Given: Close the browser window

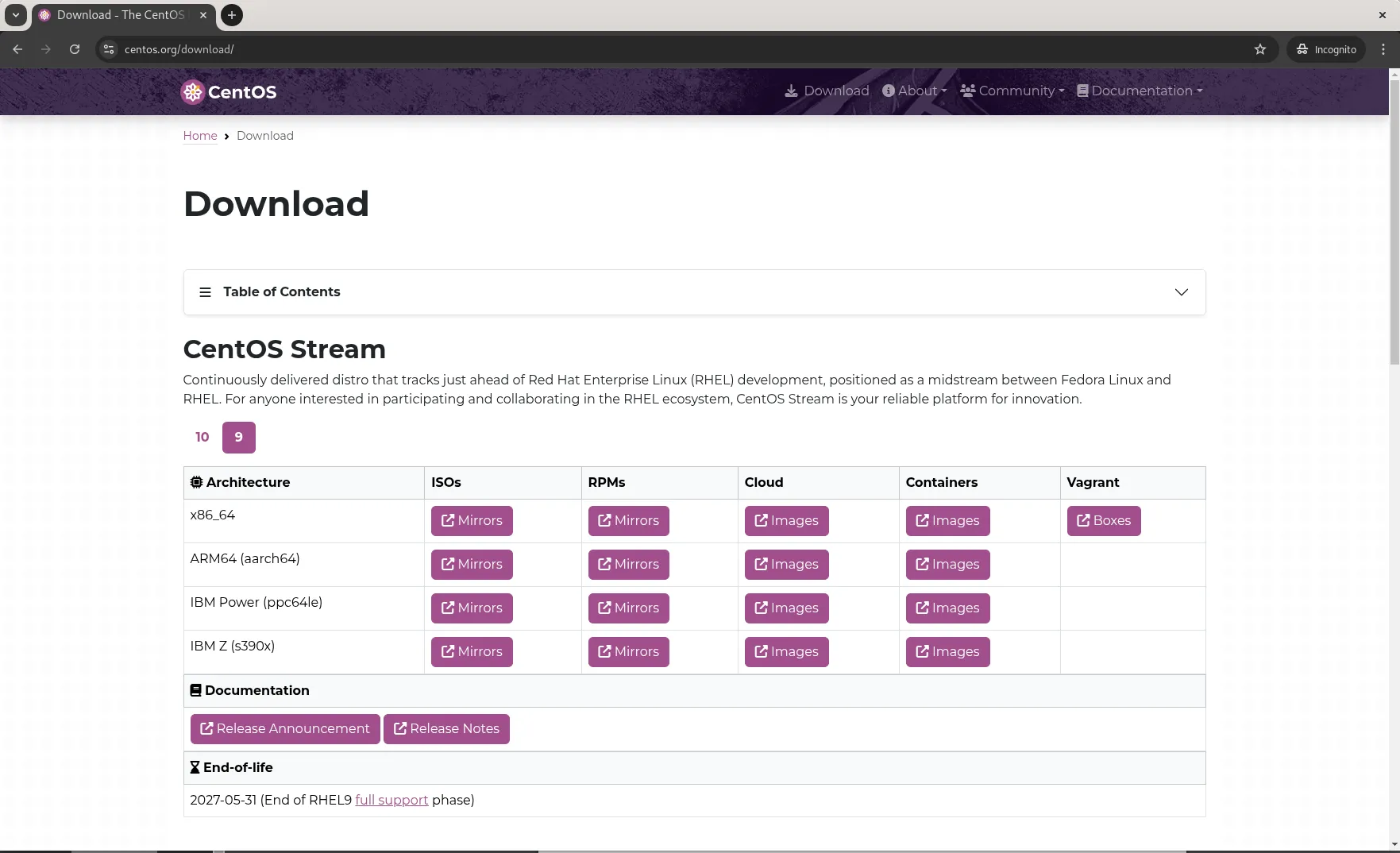Looking at the screenshot, I should tap(1382, 15).
